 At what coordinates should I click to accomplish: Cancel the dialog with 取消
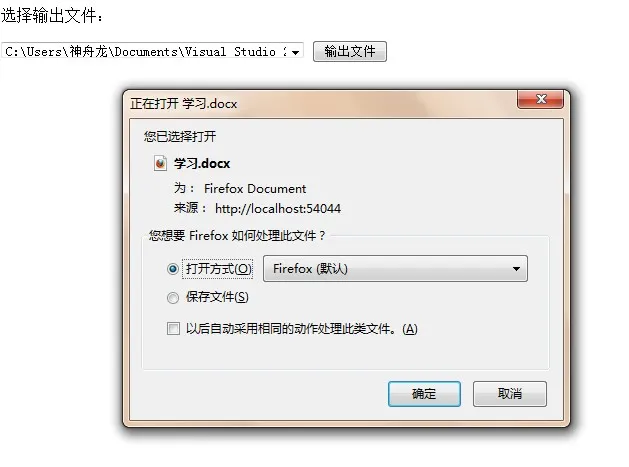pyautogui.click(x=509, y=394)
